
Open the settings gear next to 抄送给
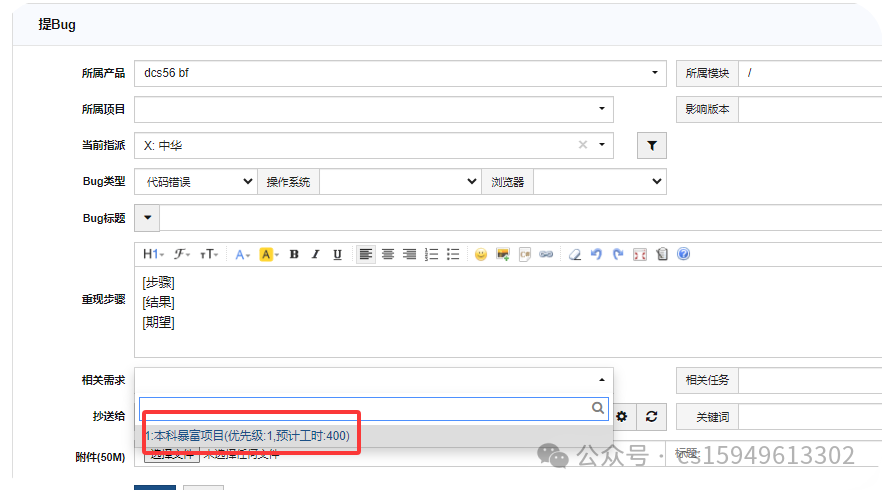click(x=622, y=417)
